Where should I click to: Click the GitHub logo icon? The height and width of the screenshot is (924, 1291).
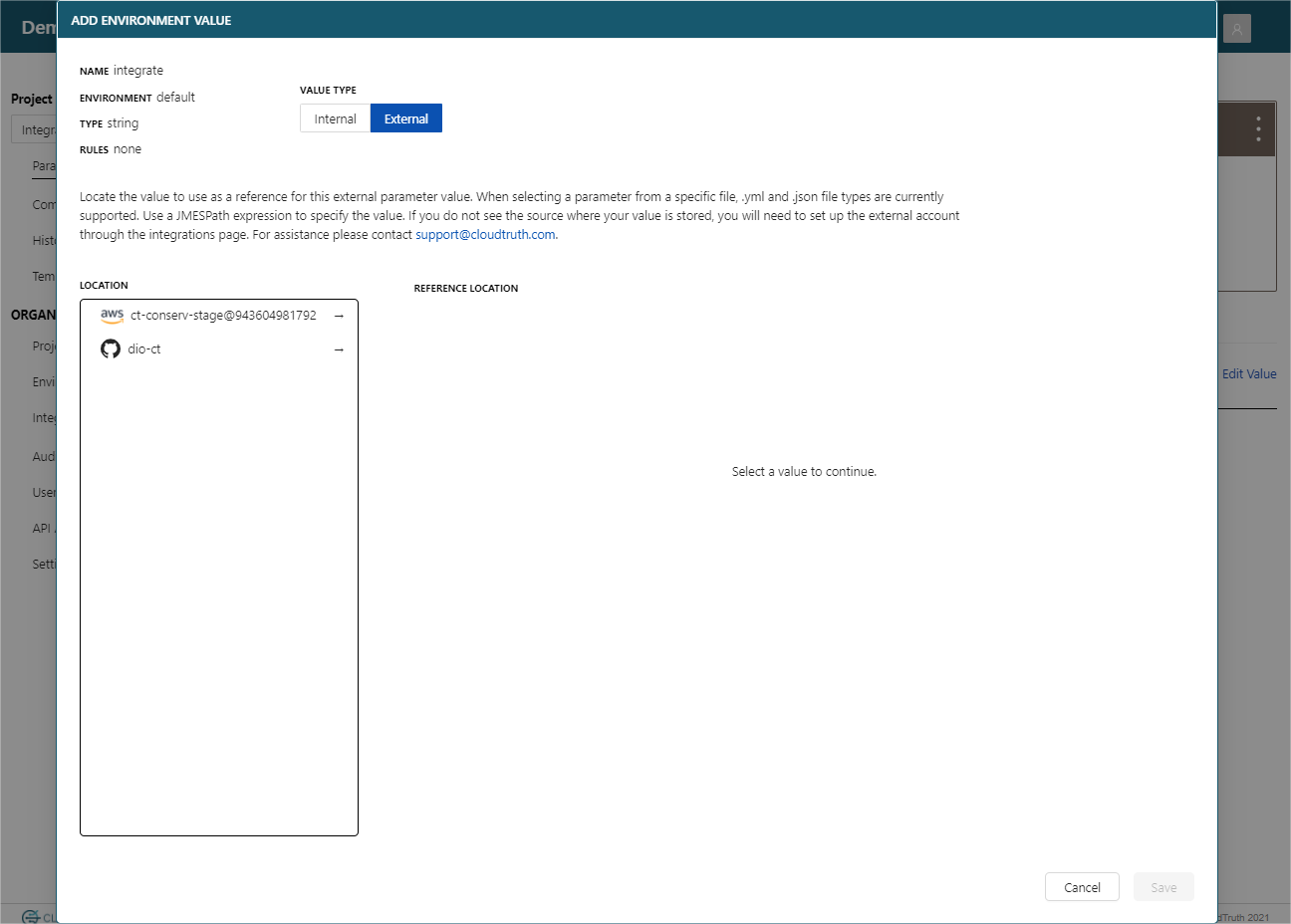coord(111,349)
